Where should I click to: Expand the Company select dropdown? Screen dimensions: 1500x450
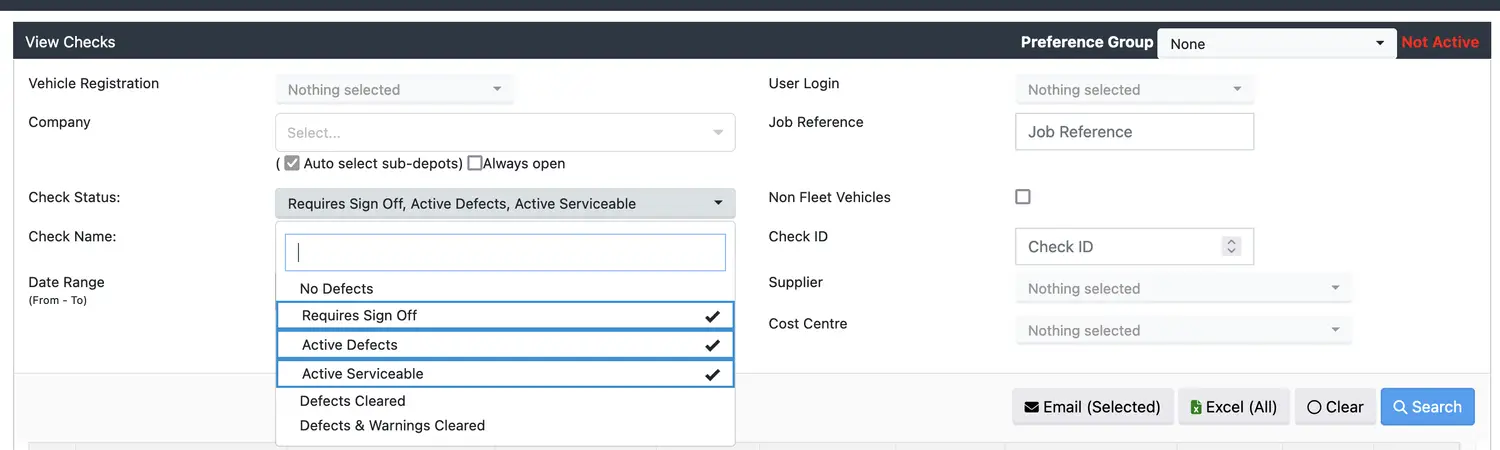(505, 132)
